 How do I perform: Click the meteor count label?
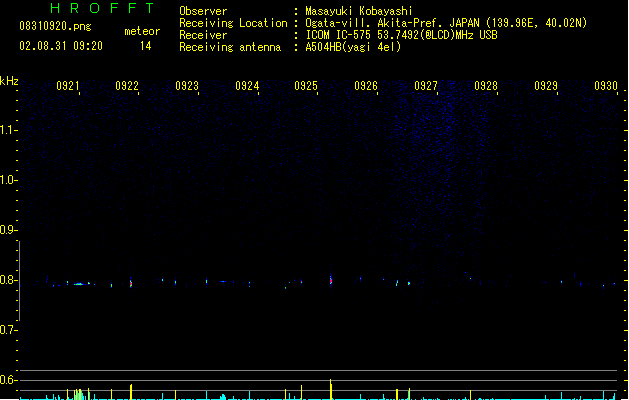pos(142,31)
